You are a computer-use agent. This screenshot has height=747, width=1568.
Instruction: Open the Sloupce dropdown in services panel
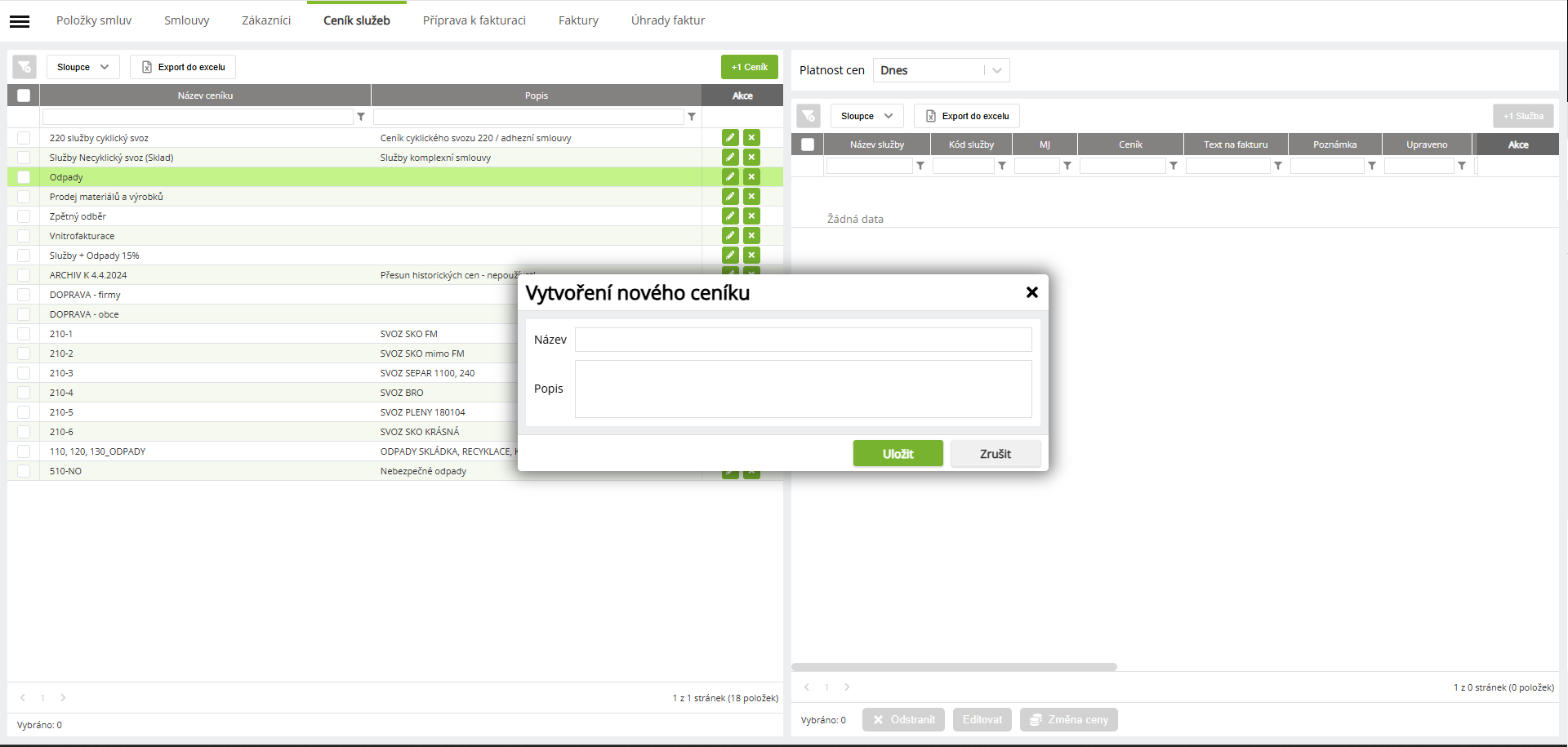[x=867, y=116]
